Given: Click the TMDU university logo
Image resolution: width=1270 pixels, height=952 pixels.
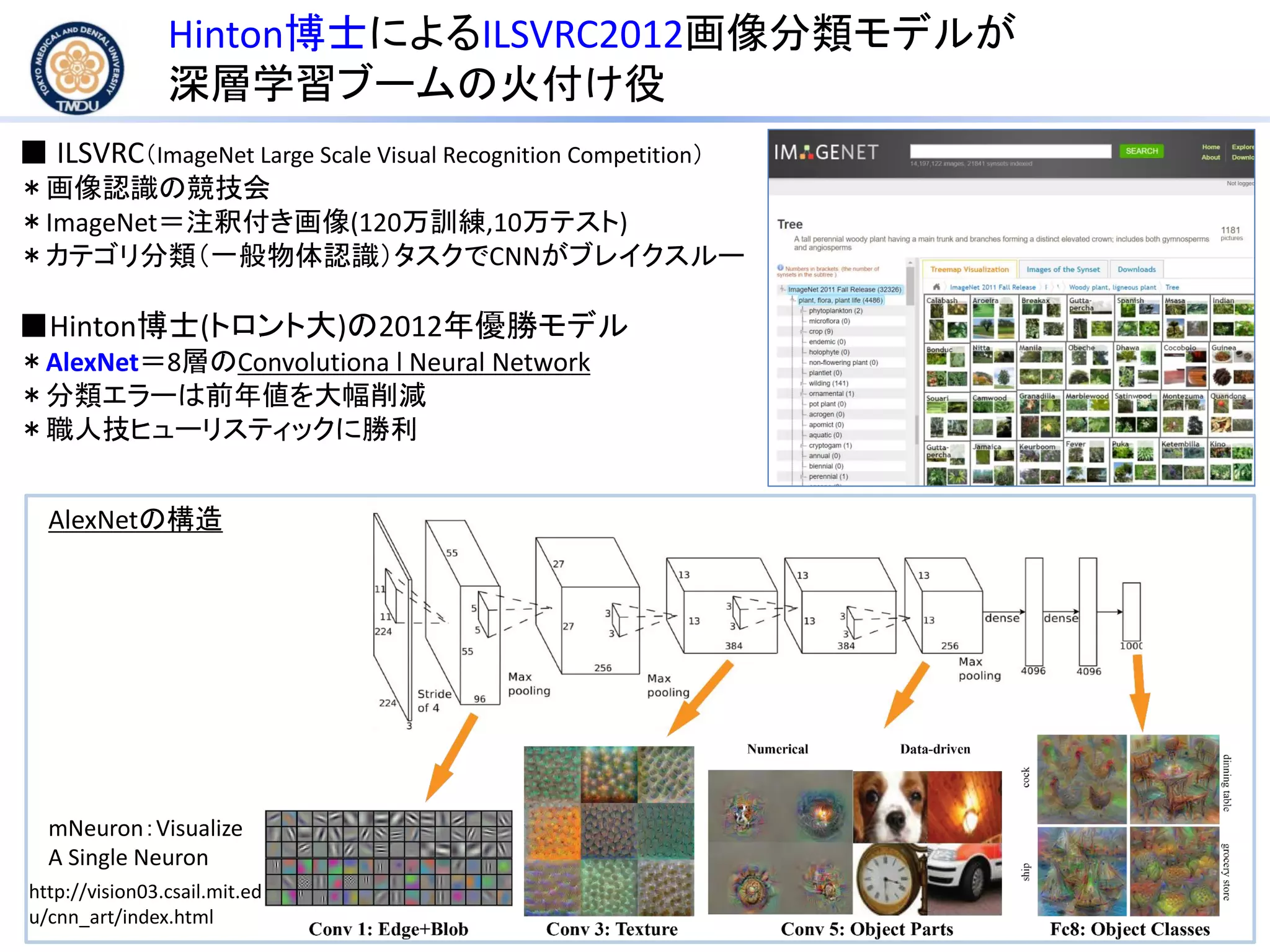Looking at the screenshot, I should coord(77,68).
